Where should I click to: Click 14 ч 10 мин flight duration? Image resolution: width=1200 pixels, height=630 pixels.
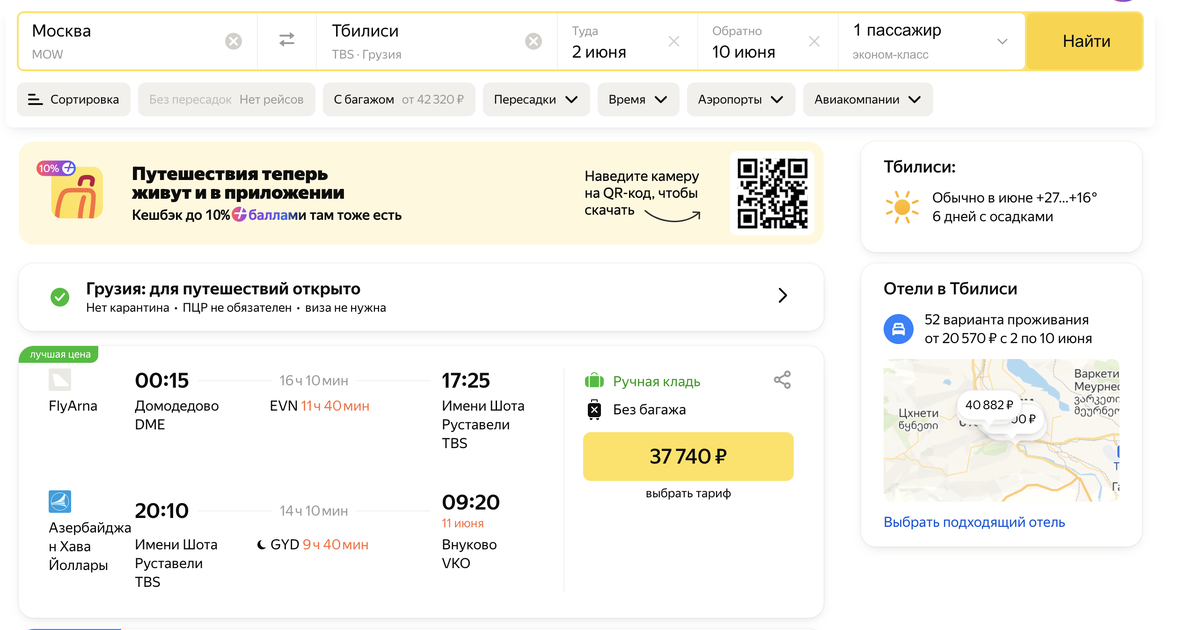point(314,511)
